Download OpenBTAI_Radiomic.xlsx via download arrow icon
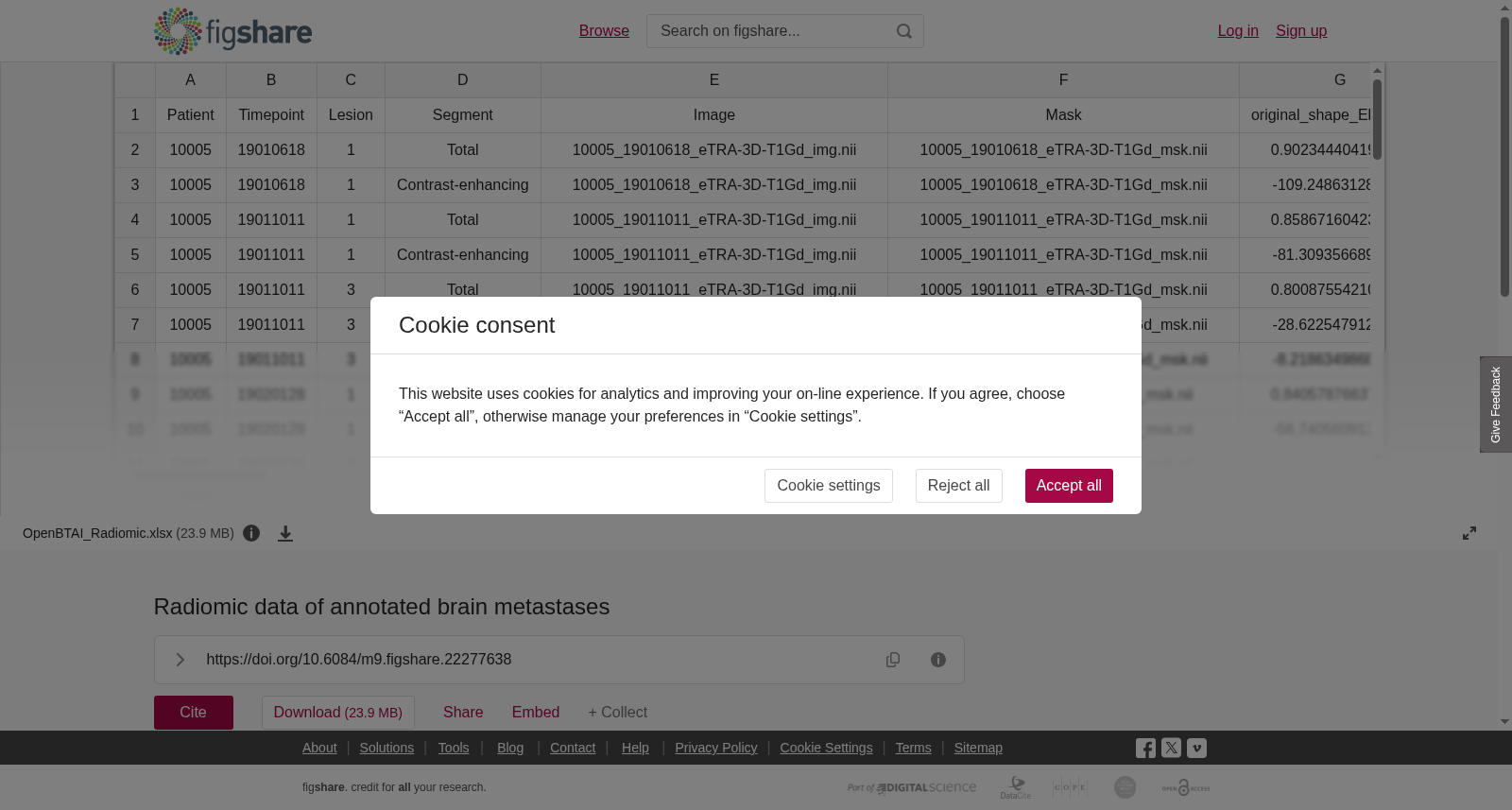 pyautogui.click(x=285, y=533)
